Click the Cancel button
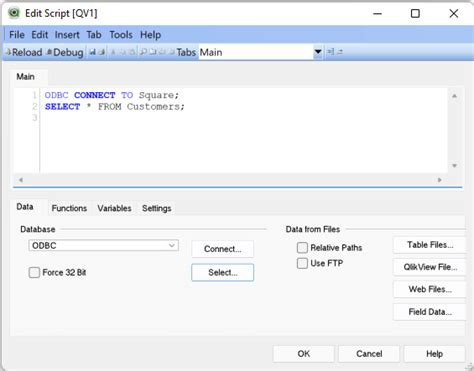The height and width of the screenshot is (371, 474). point(369,354)
